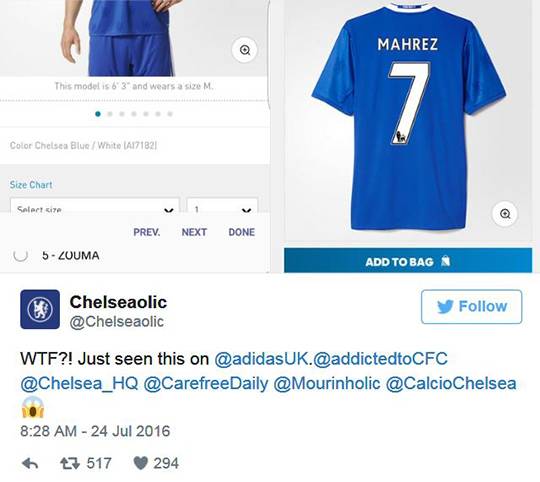Viewport: 540px width, 482px height.
Task: Open the Size Chart link
Action: tap(31, 185)
